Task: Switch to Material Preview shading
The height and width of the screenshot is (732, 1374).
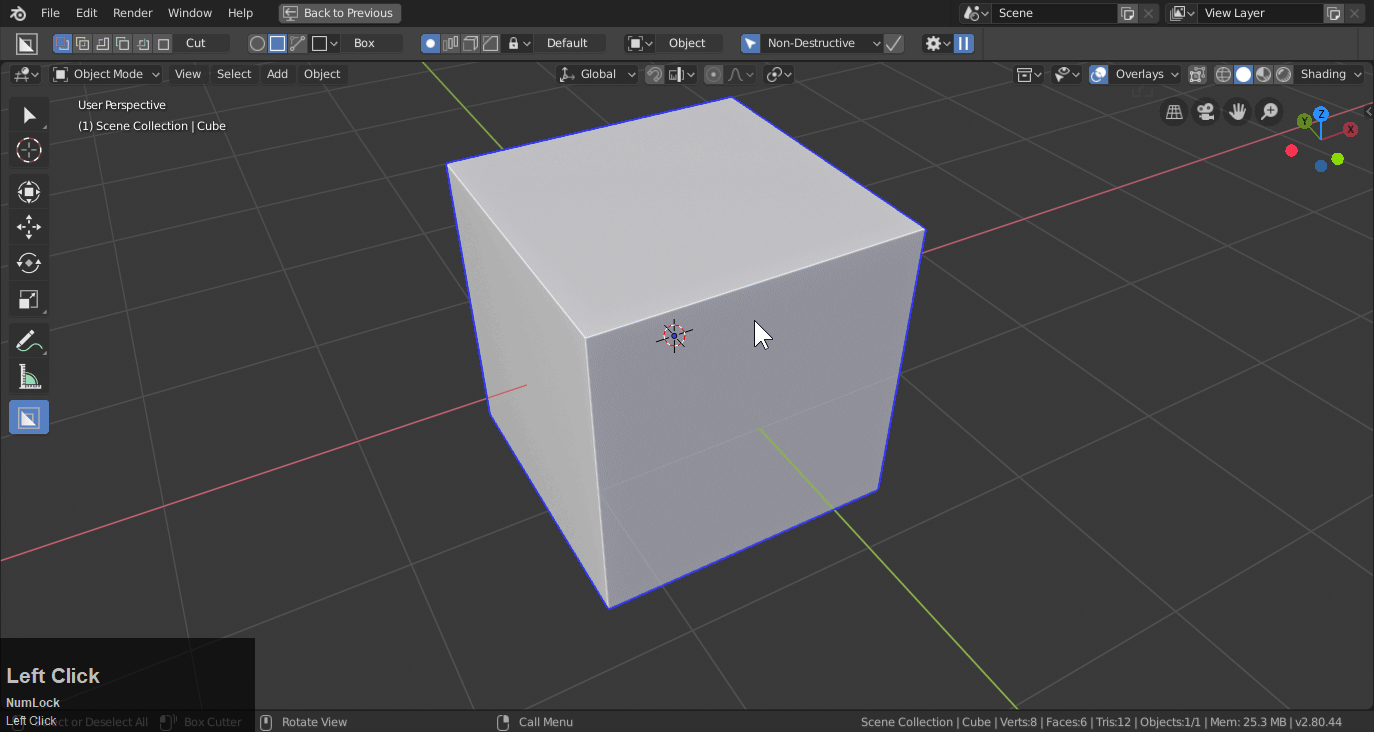Action: [1263, 74]
